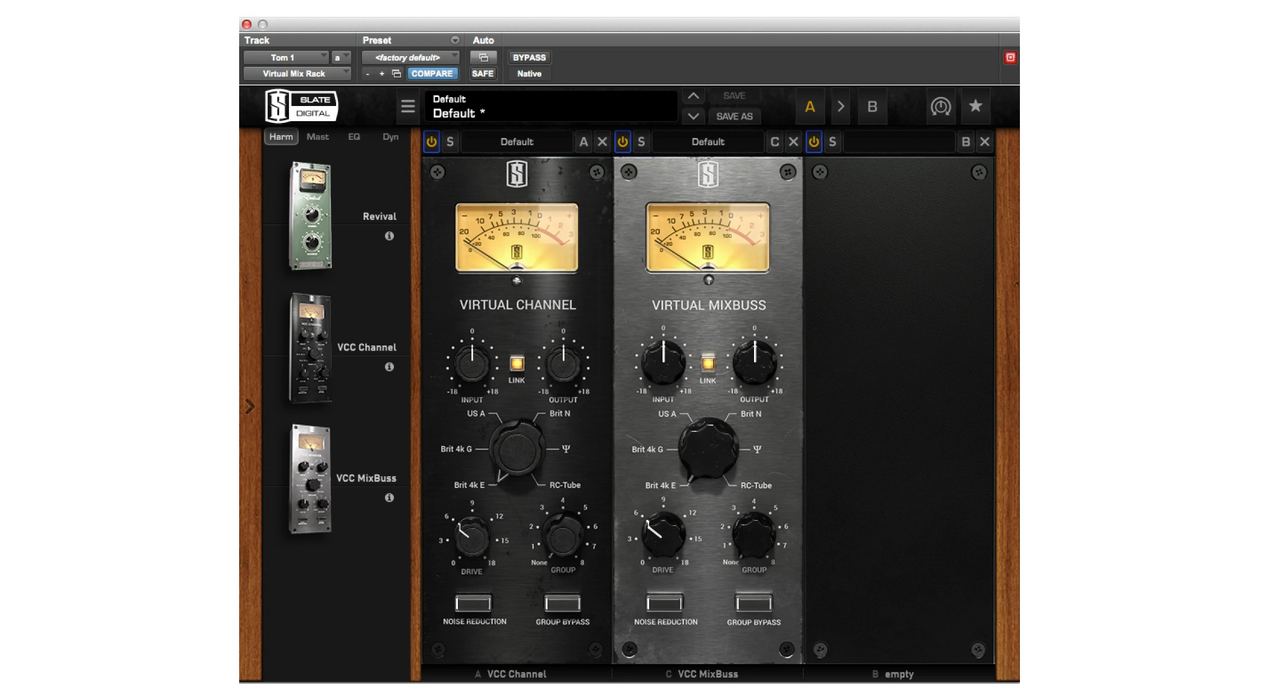Click the Drive knob on Virtual Channel
The height and width of the screenshot is (700, 1277).
click(471, 539)
